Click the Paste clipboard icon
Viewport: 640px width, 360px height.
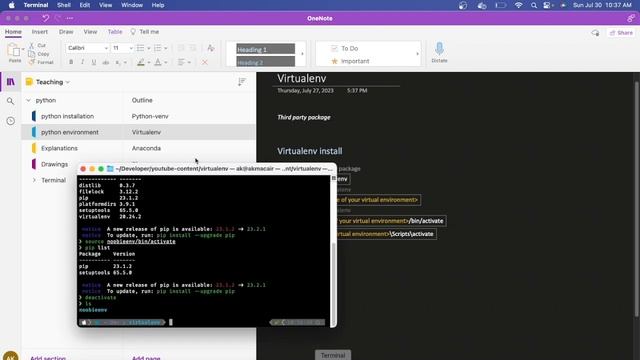[14, 50]
